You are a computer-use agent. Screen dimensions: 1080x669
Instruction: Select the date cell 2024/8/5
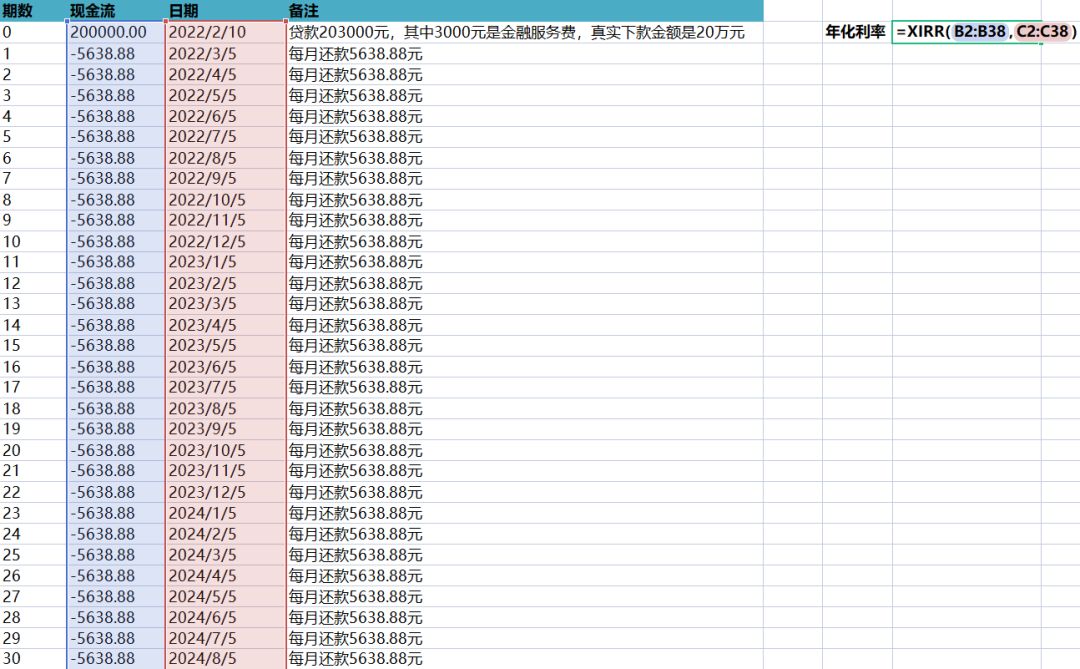[x=226, y=659]
